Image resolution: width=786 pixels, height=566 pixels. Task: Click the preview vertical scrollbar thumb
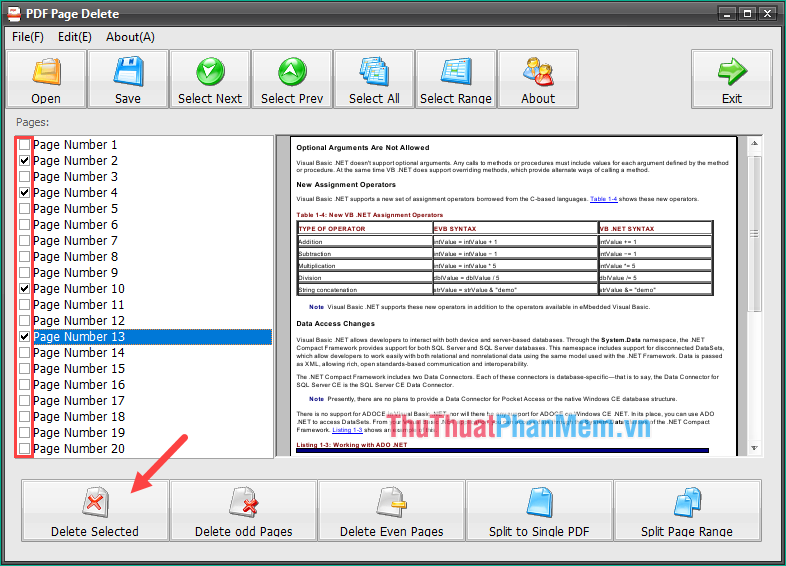[754, 234]
